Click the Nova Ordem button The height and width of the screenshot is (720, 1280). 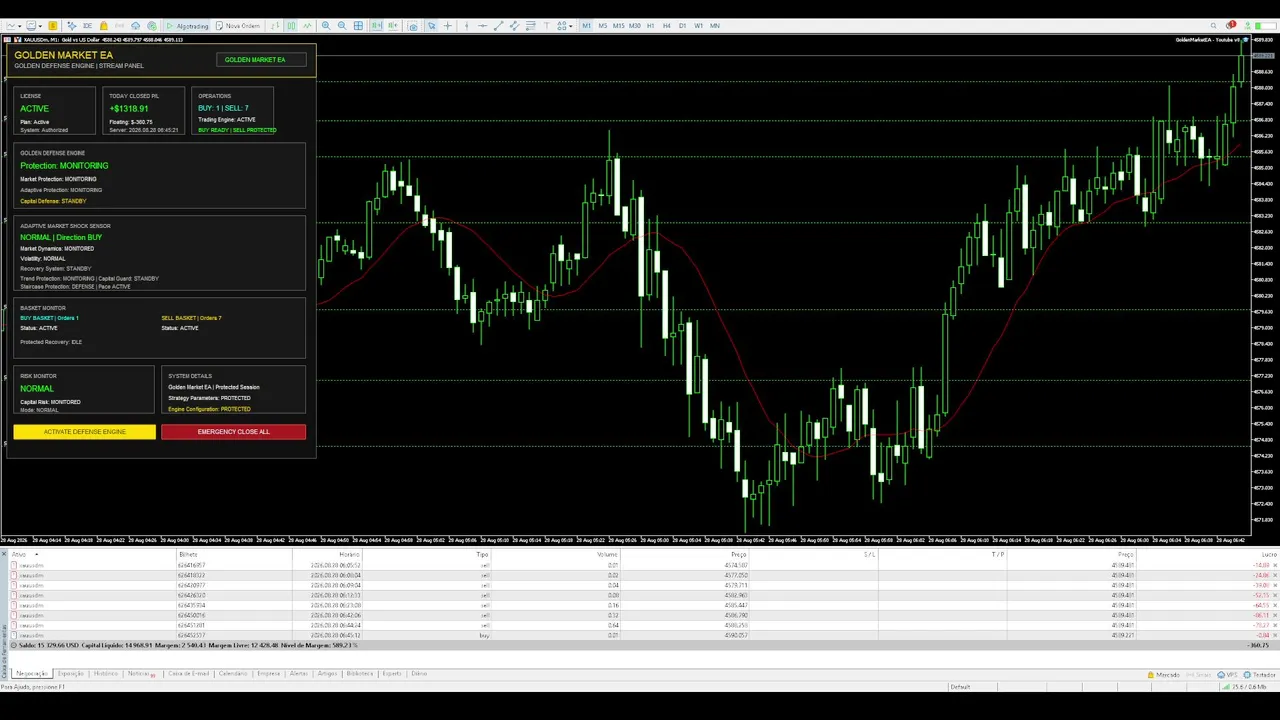tap(239, 26)
